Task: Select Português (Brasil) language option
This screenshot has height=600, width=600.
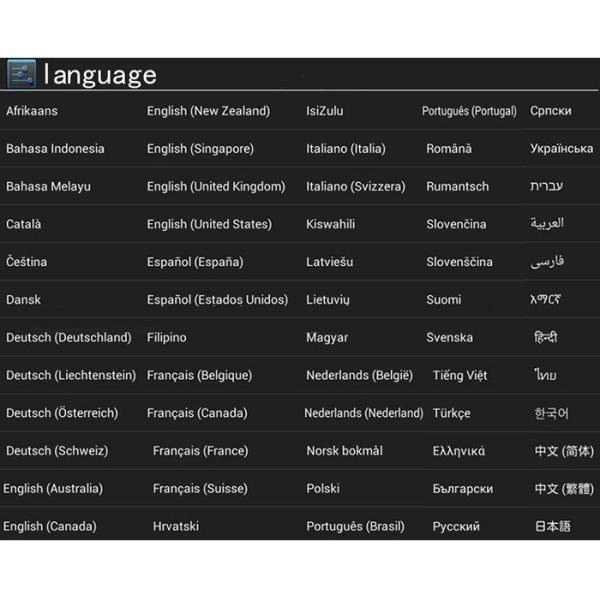Action: [355, 526]
